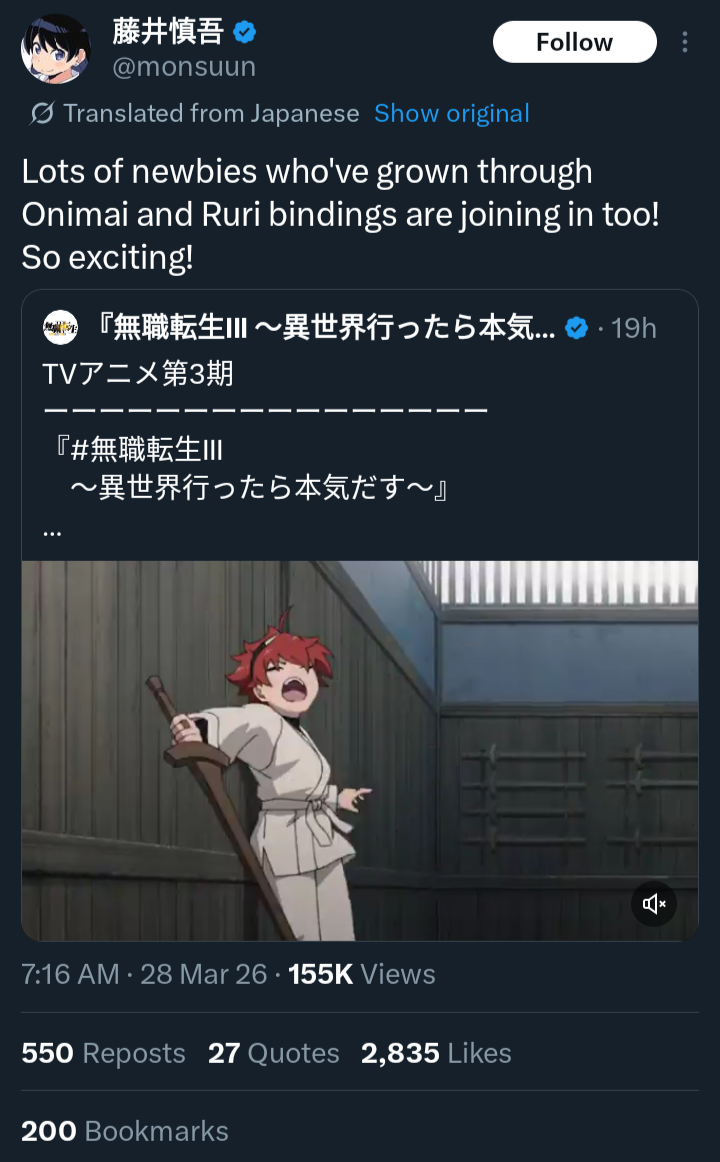The width and height of the screenshot is (720, 1162).
Task: Follow the @monsuun account
Action: 575,42
